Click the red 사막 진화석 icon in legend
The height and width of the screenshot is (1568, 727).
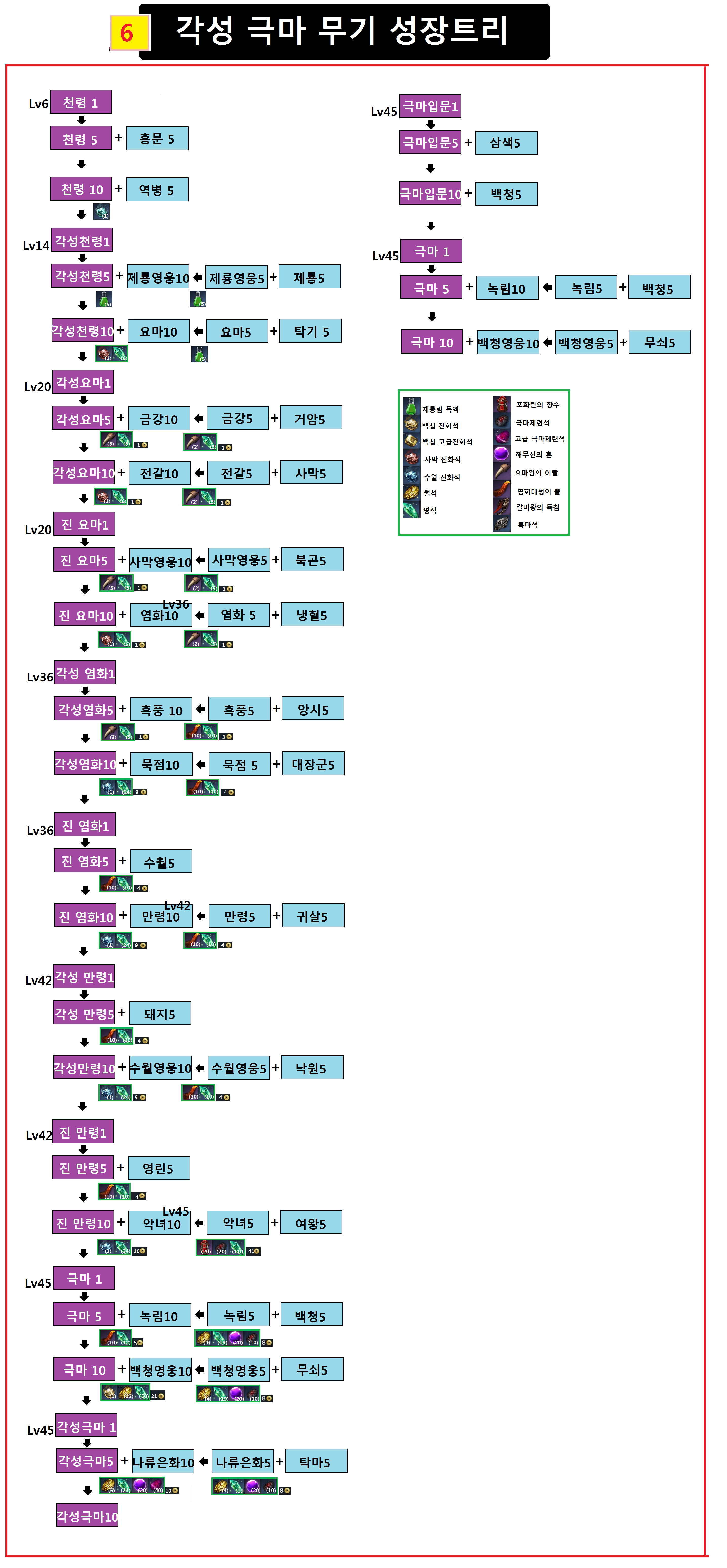411,458
